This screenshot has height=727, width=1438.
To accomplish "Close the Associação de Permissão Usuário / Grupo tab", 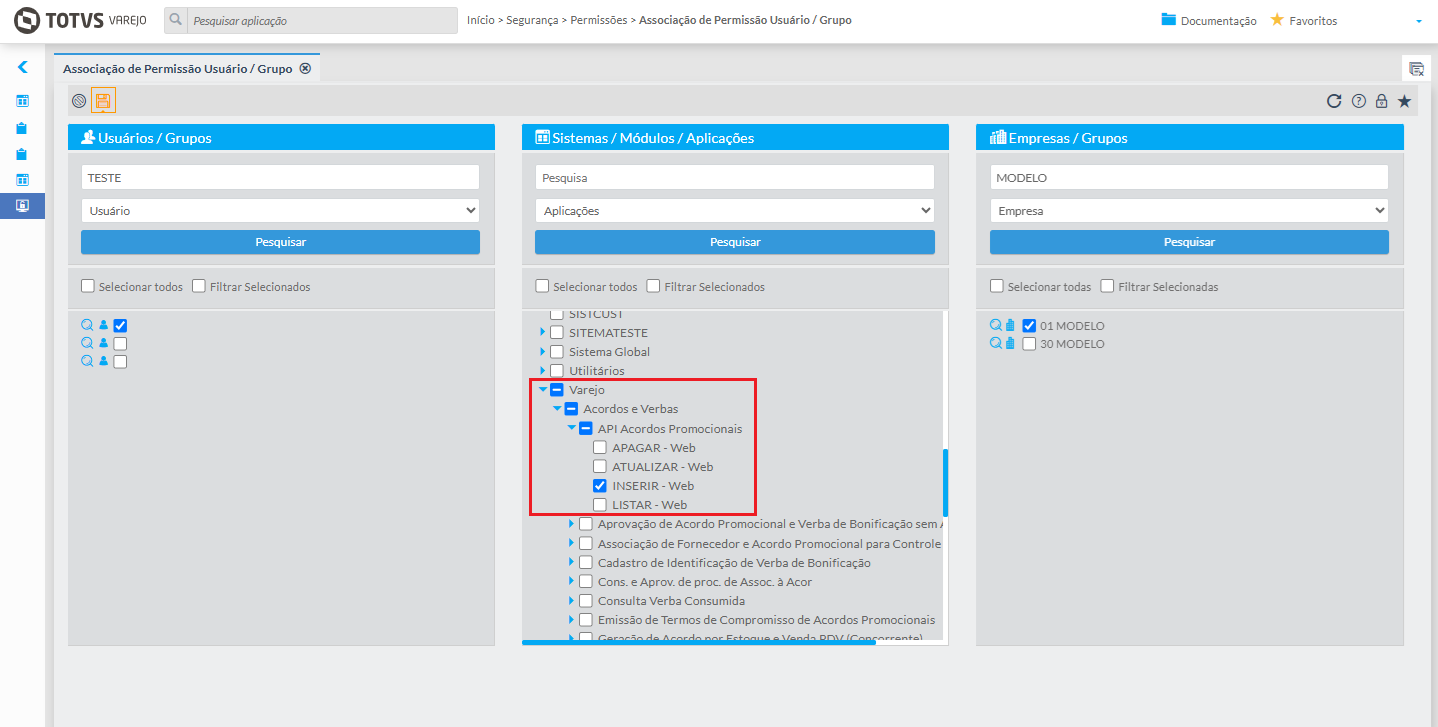I will tap(305, 69).
